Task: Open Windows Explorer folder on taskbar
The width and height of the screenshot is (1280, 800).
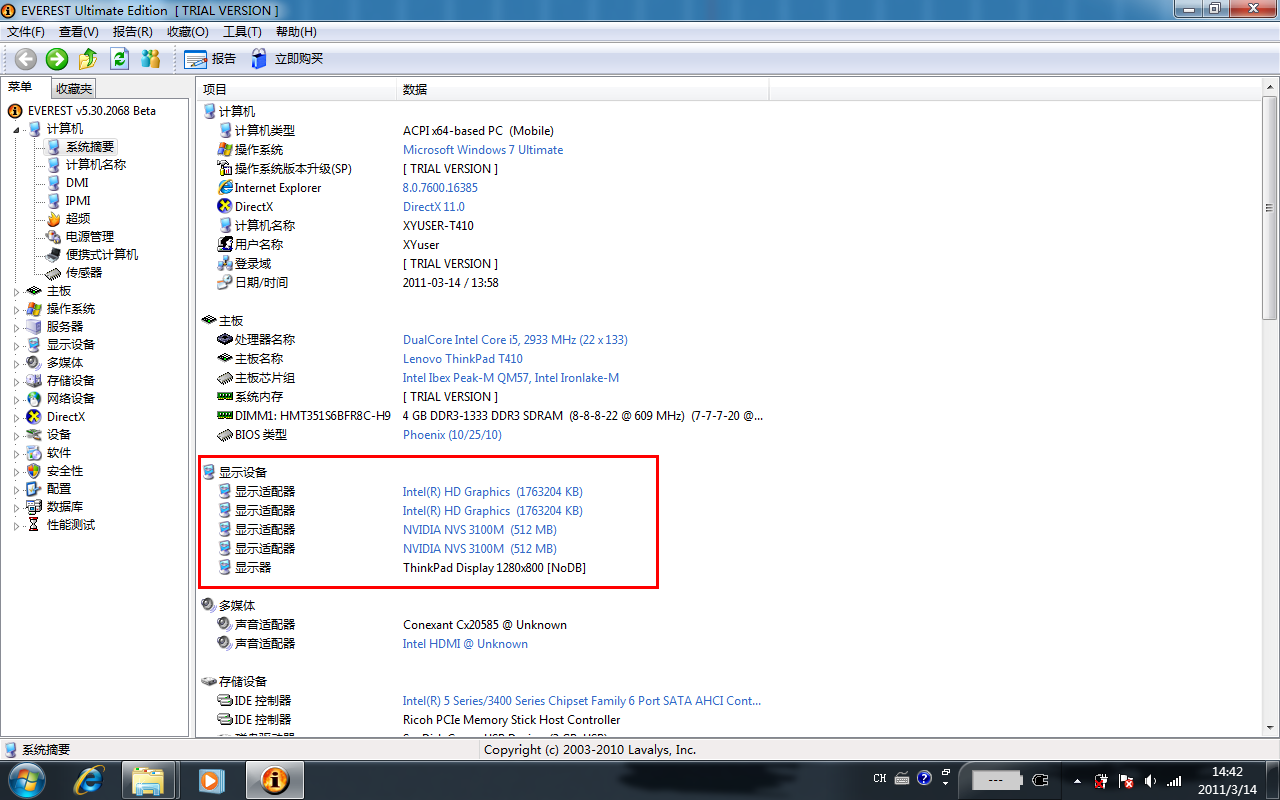Action: (149, 780)
